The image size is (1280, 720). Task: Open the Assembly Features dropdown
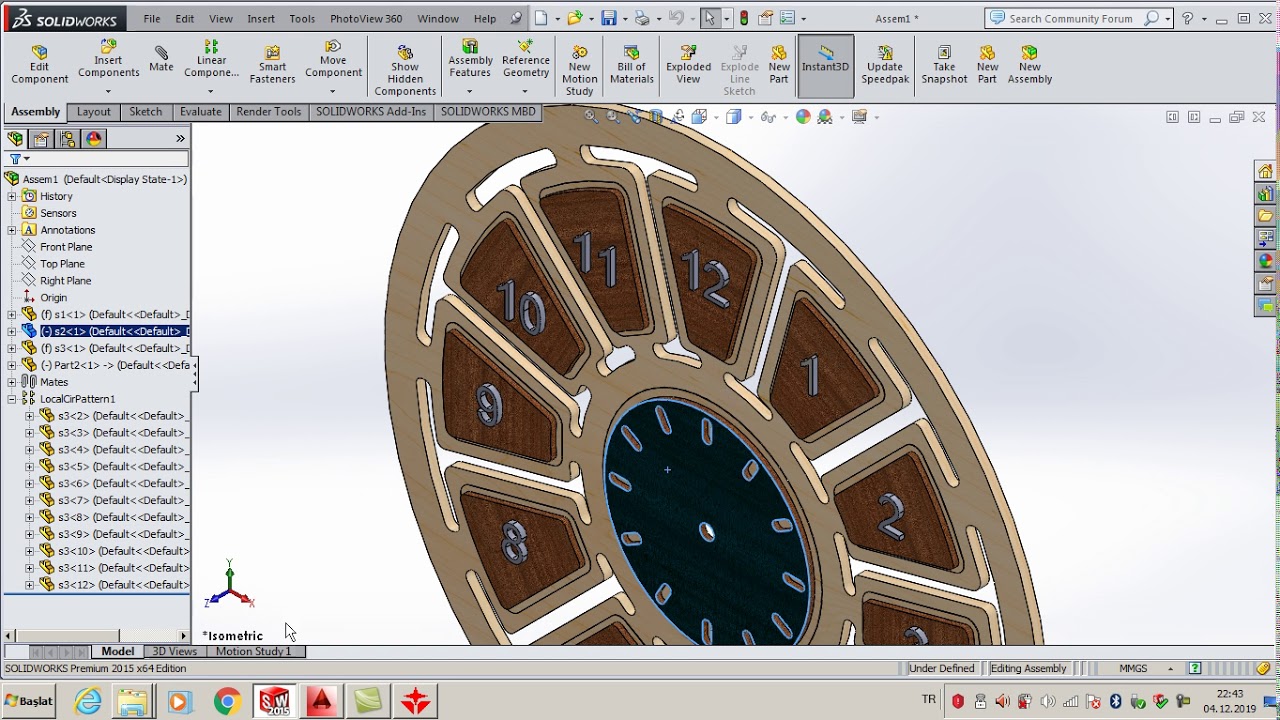click(470, 90)
